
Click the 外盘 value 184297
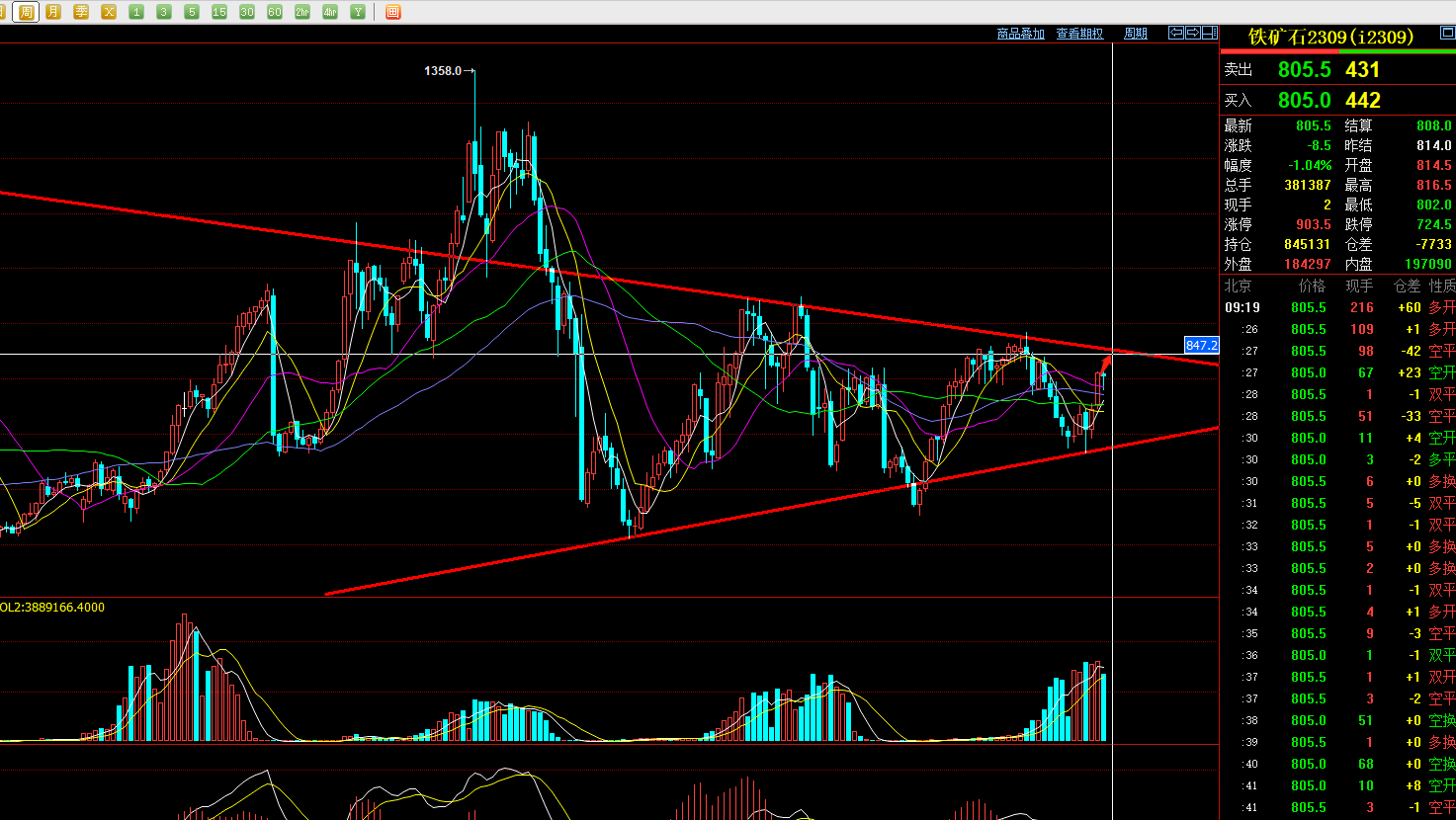[x=1307, y=264]
